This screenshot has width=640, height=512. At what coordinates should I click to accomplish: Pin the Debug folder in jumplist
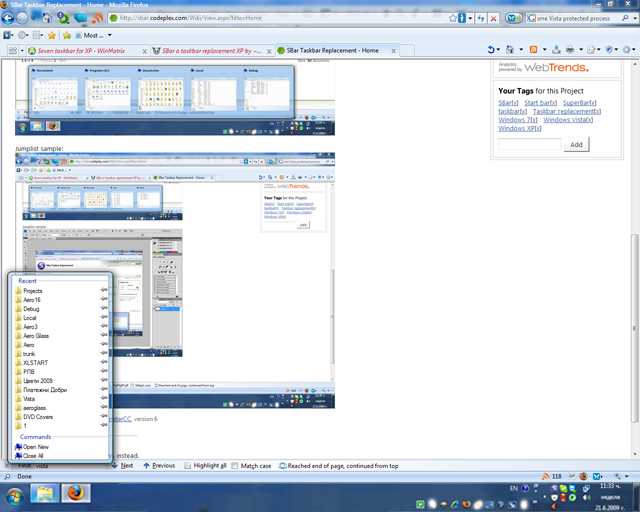pos(104,307)
